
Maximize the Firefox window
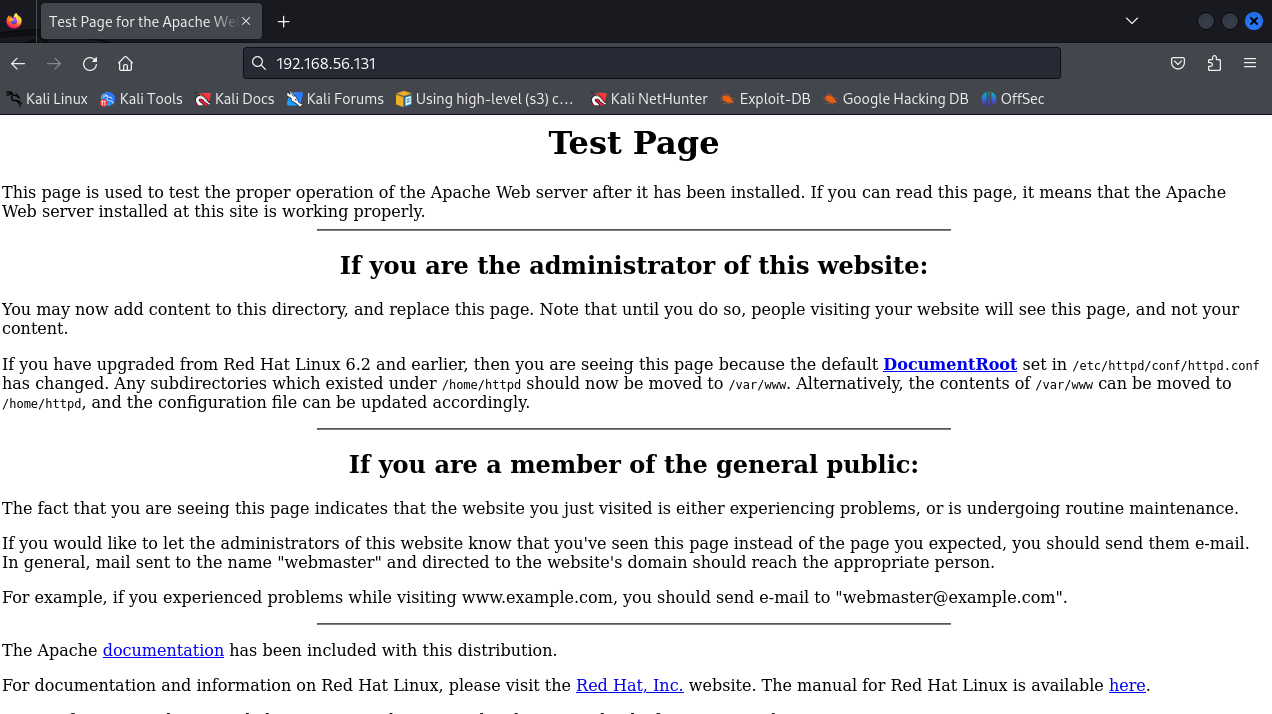click(1230, 21)
